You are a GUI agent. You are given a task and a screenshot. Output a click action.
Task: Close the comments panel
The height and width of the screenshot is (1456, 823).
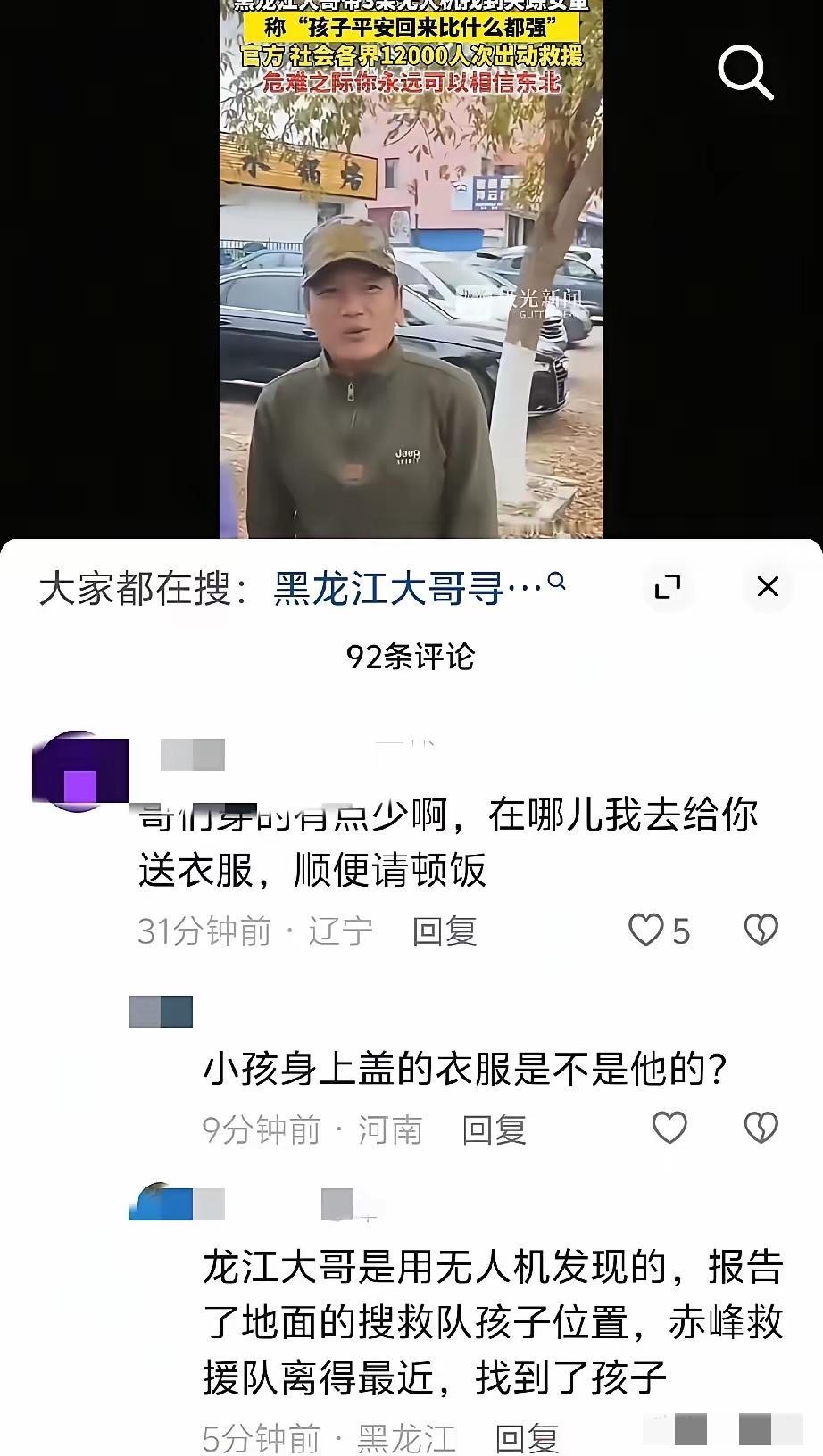pos(768,587)
